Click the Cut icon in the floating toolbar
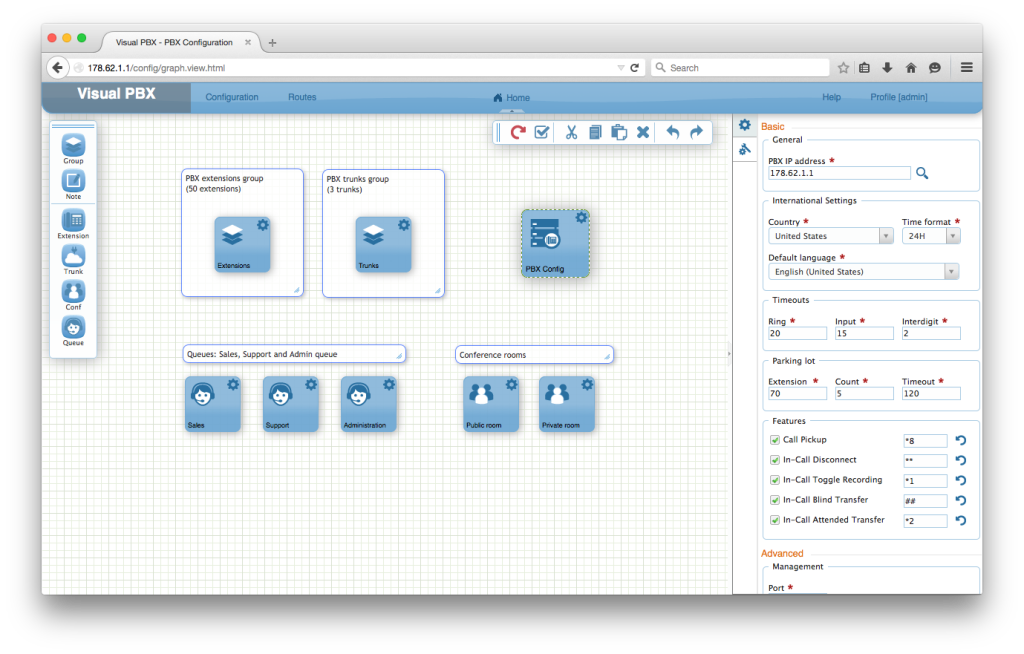1024x654 pixels. [x=571, y=132]
